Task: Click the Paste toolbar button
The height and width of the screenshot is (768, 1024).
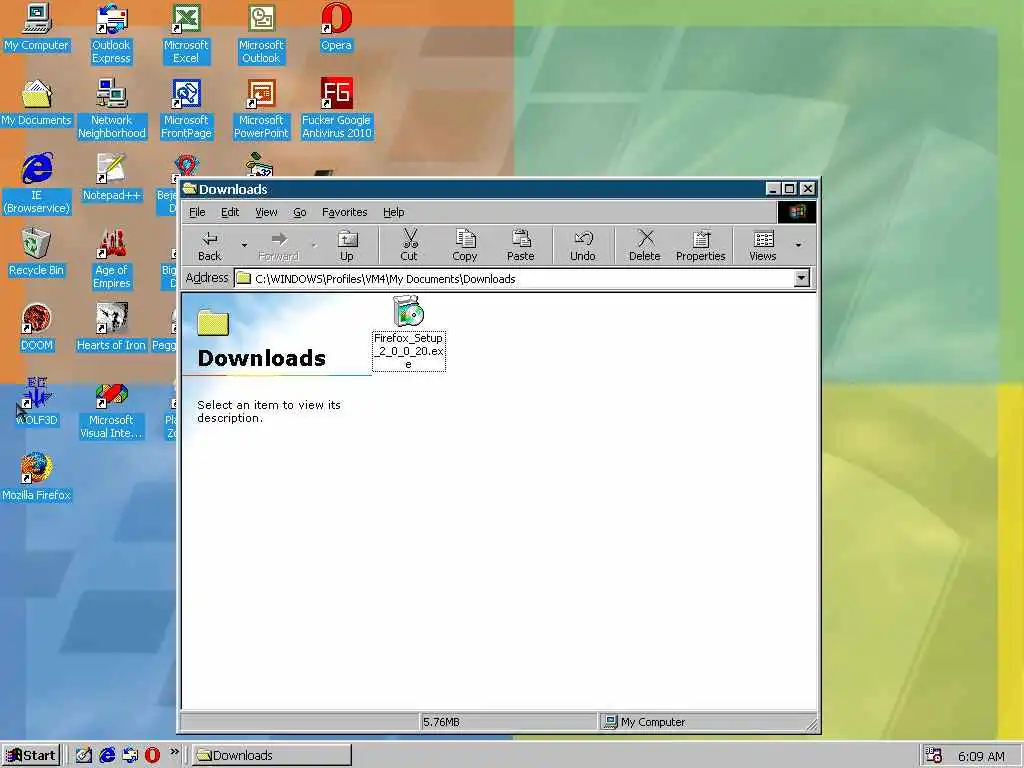Action: coord(520,246)
